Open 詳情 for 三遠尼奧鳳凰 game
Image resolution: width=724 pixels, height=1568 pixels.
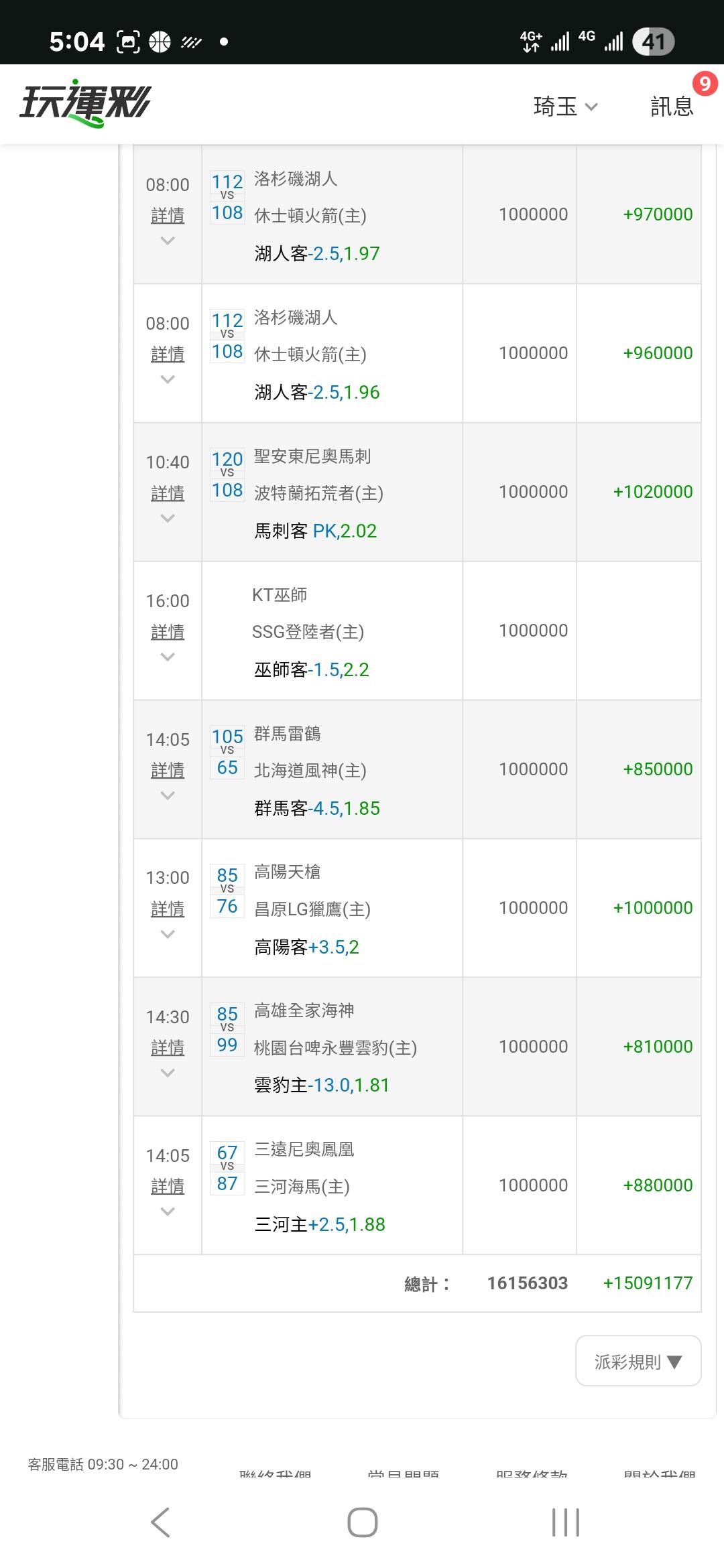168,1186
